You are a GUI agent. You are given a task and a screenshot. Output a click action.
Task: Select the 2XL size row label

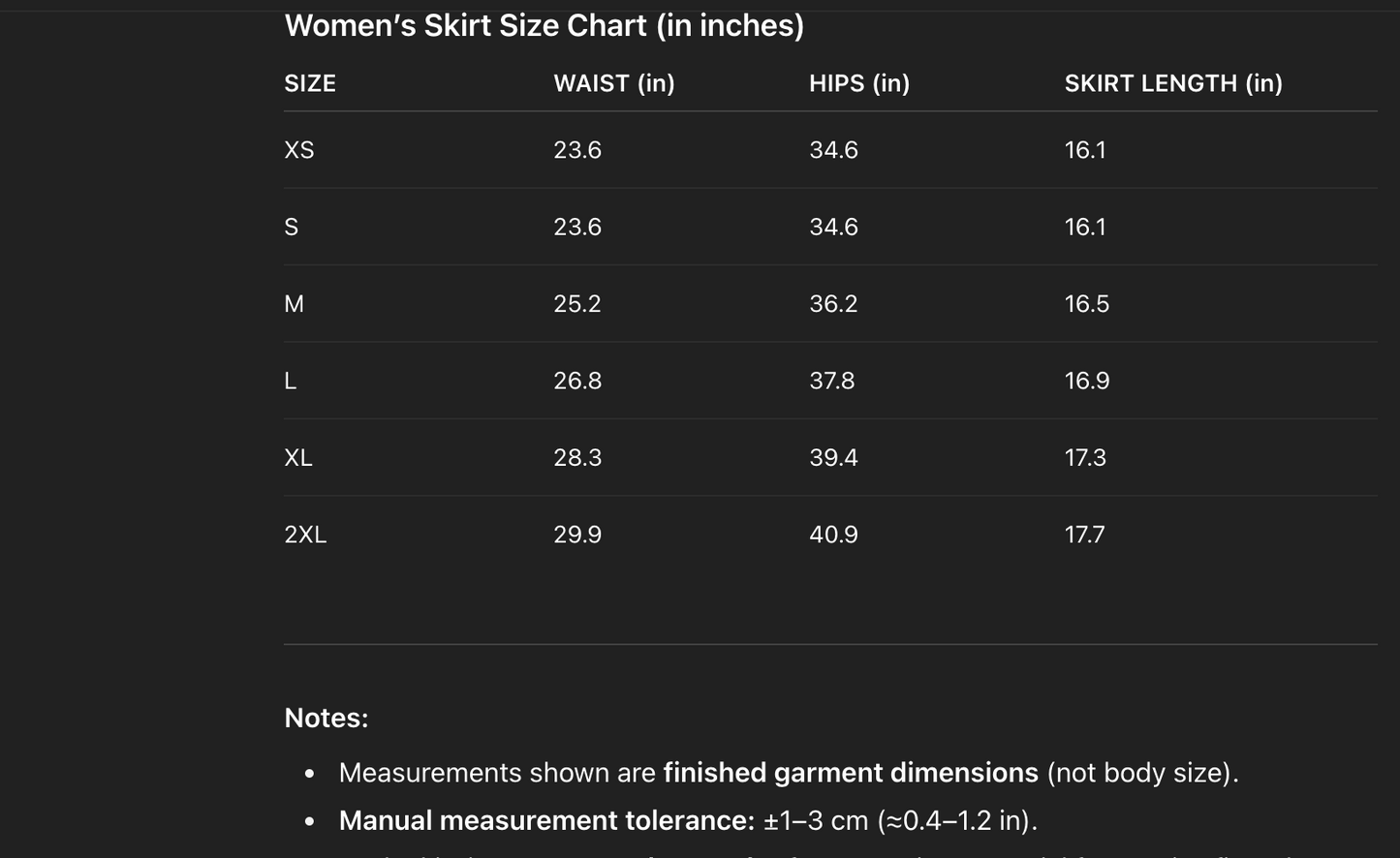tap(305, 535)
